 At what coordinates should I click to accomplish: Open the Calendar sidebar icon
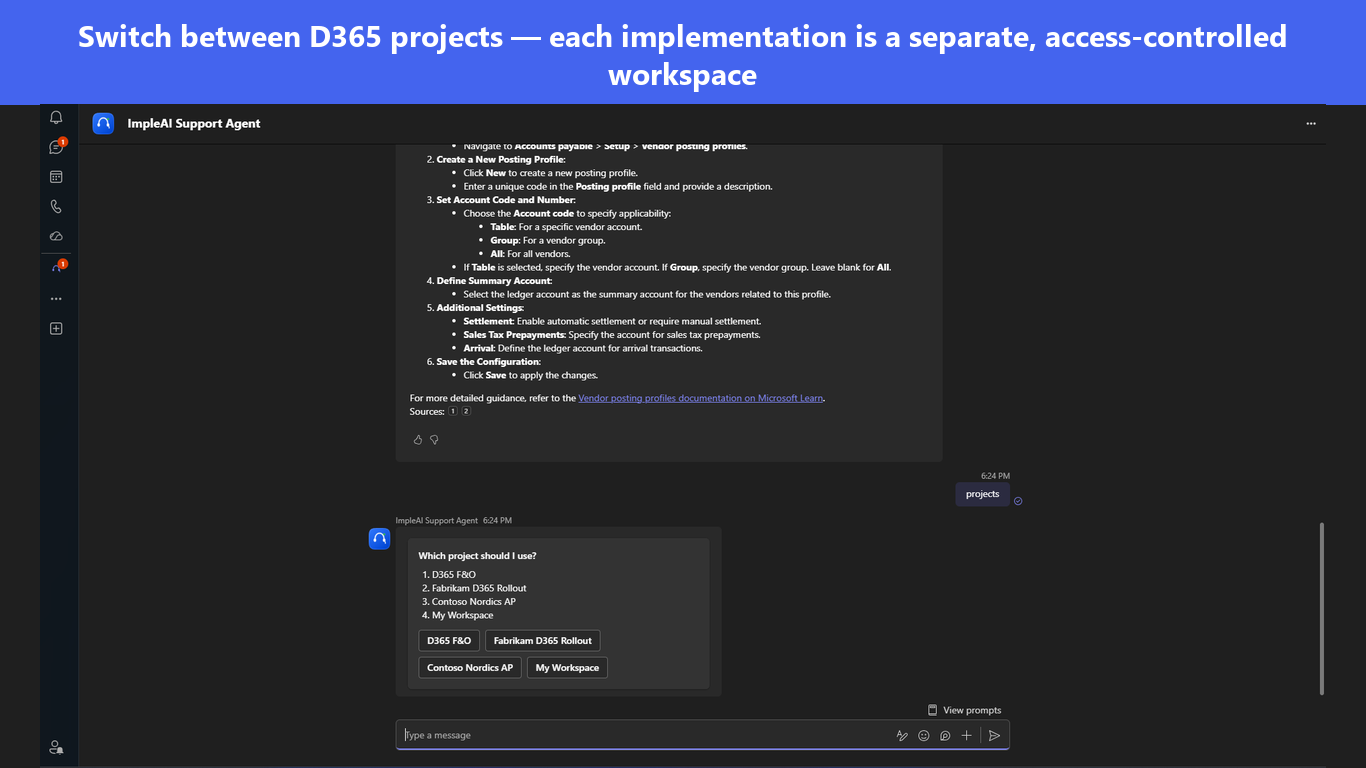[56, 177]
